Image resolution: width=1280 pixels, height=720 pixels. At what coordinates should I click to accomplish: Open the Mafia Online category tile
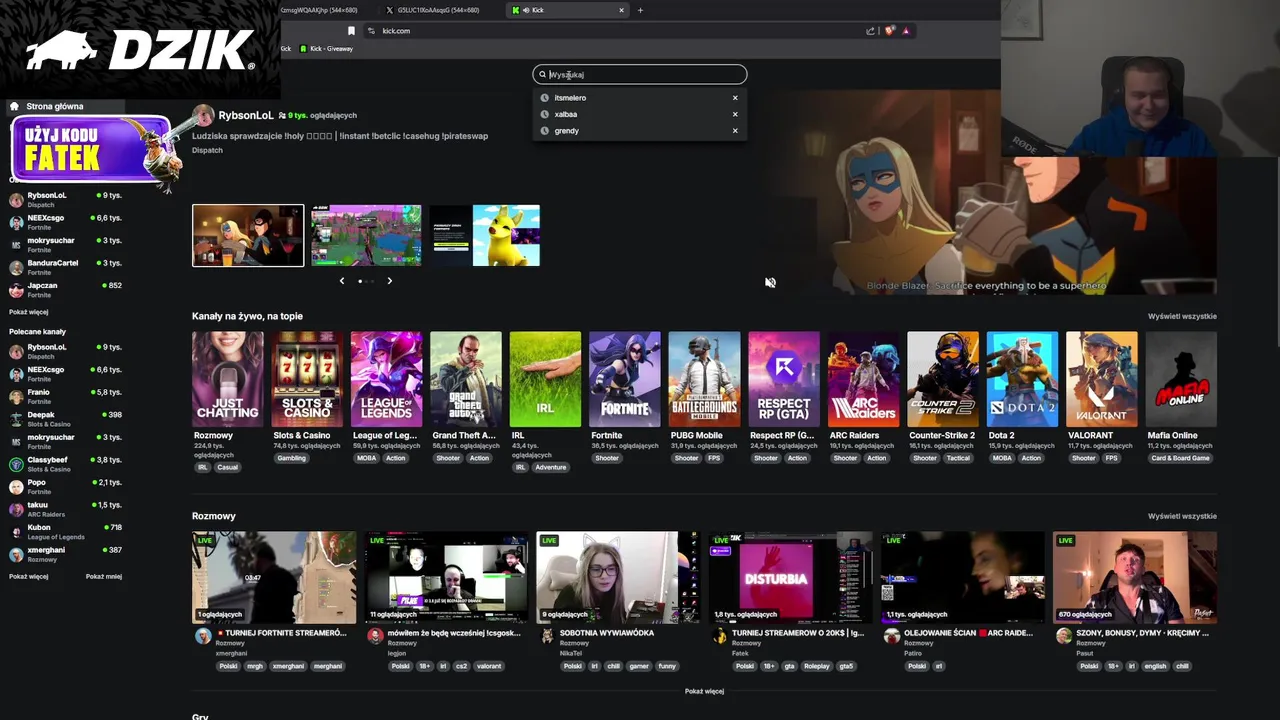click(x=1181, y=380)
